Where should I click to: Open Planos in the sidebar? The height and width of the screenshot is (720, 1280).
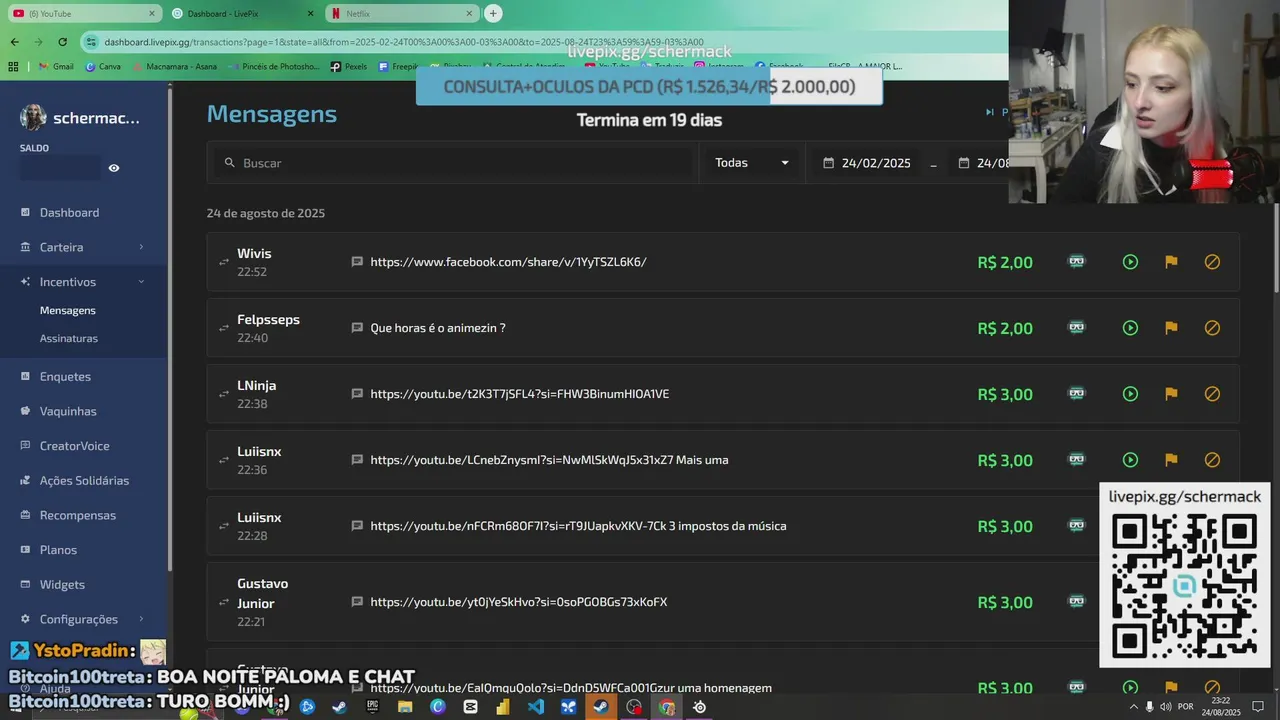pyautogui.click(x=58, y=550)
